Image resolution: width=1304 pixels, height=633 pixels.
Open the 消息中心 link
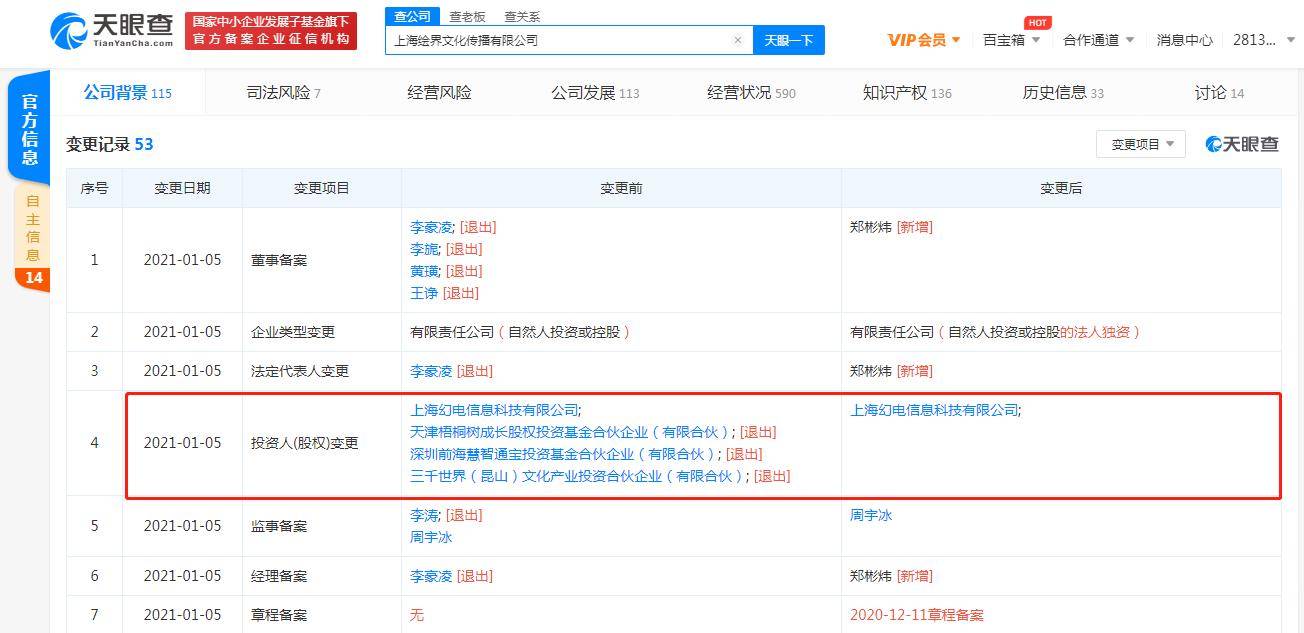point(1185,40)
